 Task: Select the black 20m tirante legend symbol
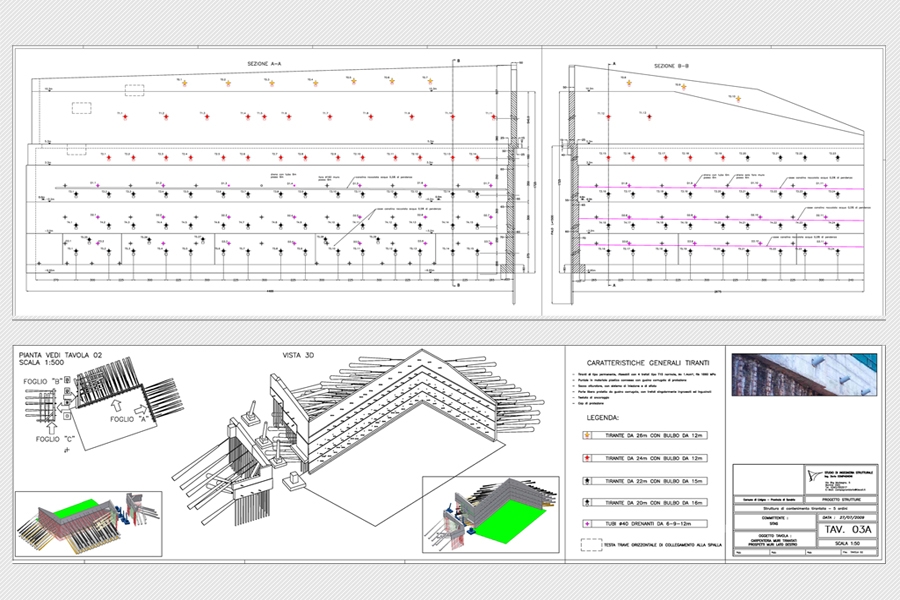coord(585,502)
